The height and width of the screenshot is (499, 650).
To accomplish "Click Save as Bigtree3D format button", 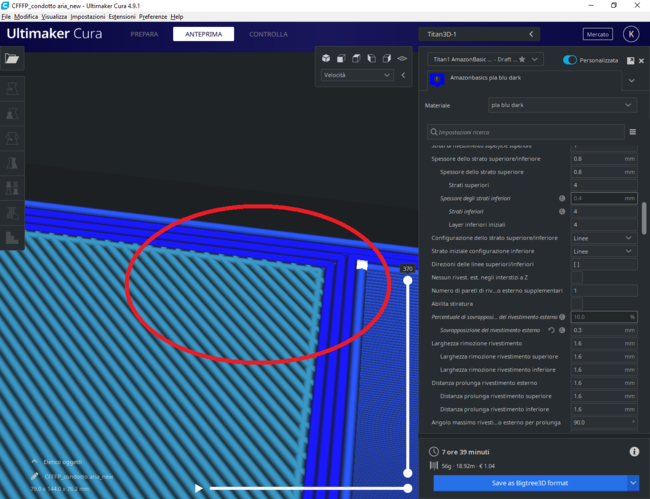I will (529, 483).
